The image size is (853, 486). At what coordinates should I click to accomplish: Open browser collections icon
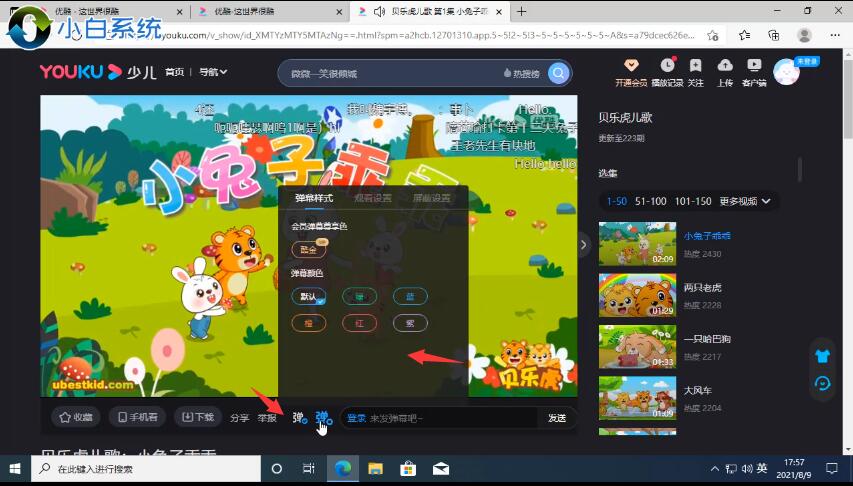[774, 35]
